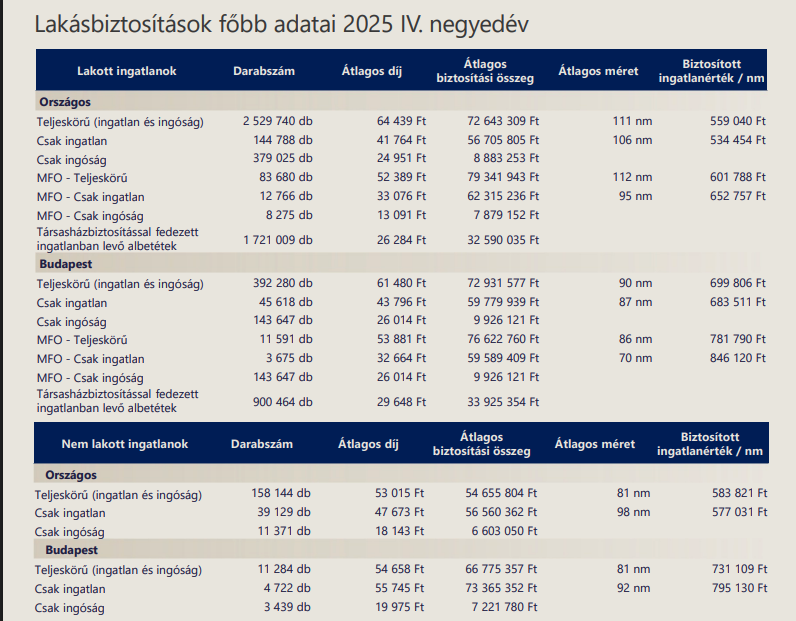Select the value '559 040 Ft'
Viewport: 796px width, 621px height.
coord(738,121)
